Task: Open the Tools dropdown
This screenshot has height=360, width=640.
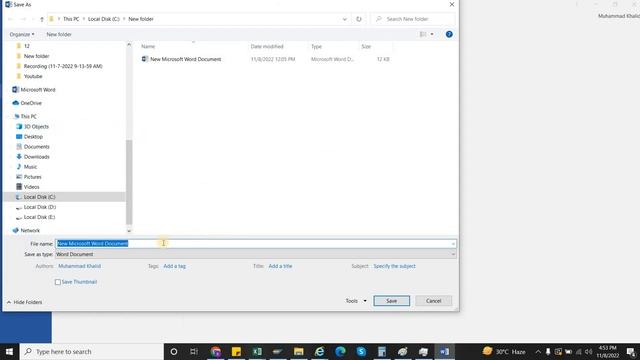Action: pyautogui.click(x=356, y=301)
